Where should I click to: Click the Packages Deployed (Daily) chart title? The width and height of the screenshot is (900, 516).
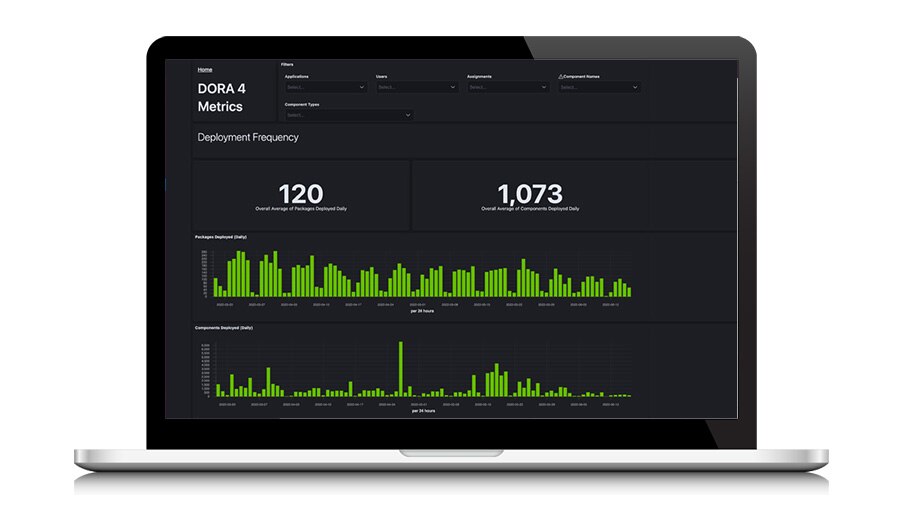tap(220, 237)
